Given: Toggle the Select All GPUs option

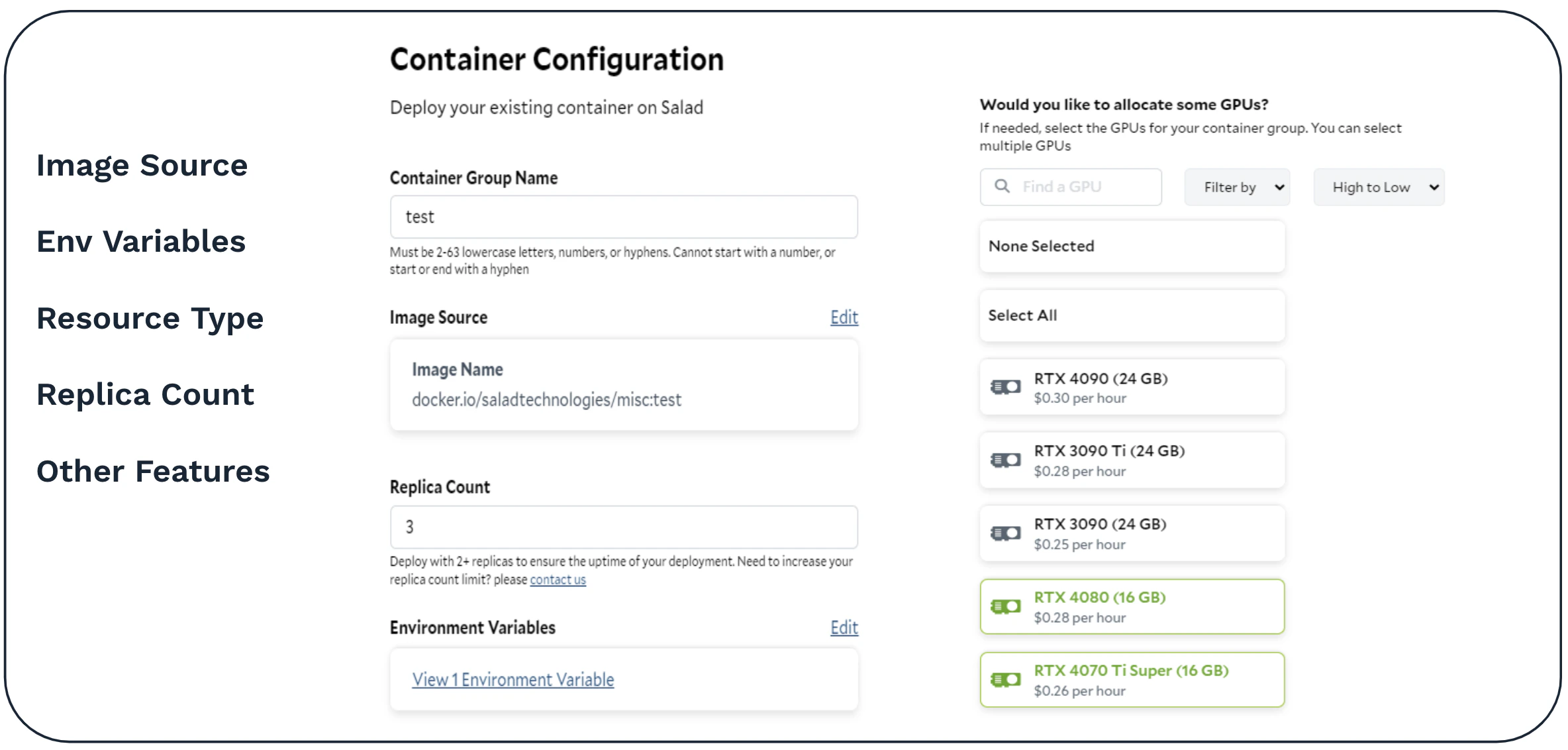Looking at the screenshot, I should pyautogui.click(x=1132, y=315).
